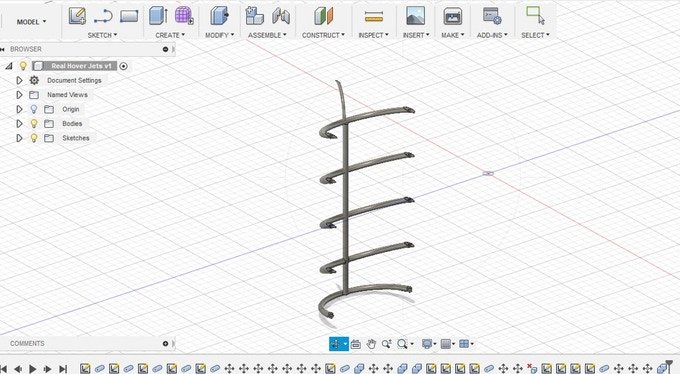The image size is (680, 374).
Task: Open the Scripts and Add-Ins icon
Action: click(x=492, y=16)
